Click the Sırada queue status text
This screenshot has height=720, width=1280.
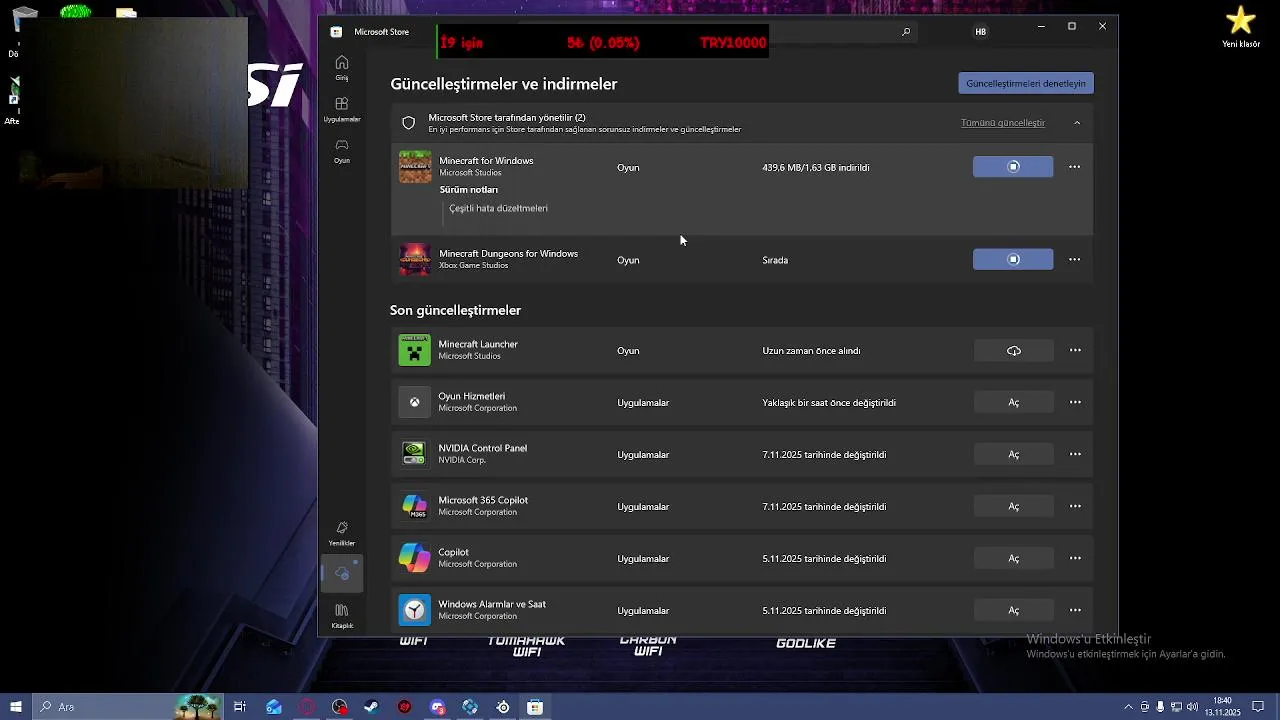(x=775, y=260)
